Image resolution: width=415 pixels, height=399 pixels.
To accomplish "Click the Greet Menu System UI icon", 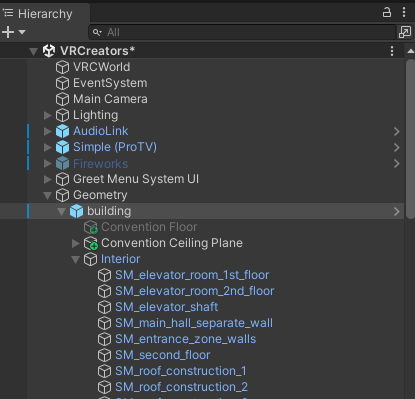I will pos(62,179).
